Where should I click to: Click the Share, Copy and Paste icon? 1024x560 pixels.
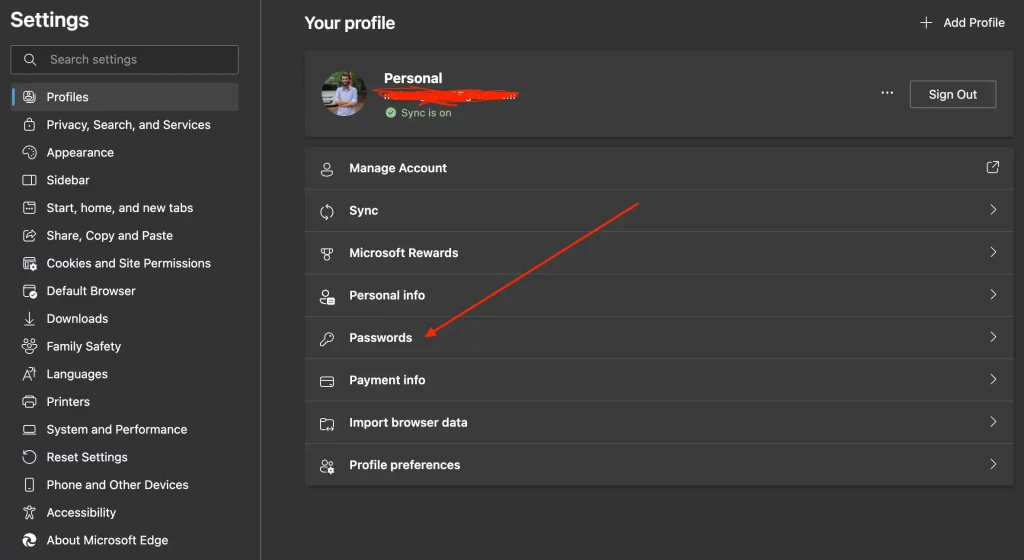click(x=29, y=236)
